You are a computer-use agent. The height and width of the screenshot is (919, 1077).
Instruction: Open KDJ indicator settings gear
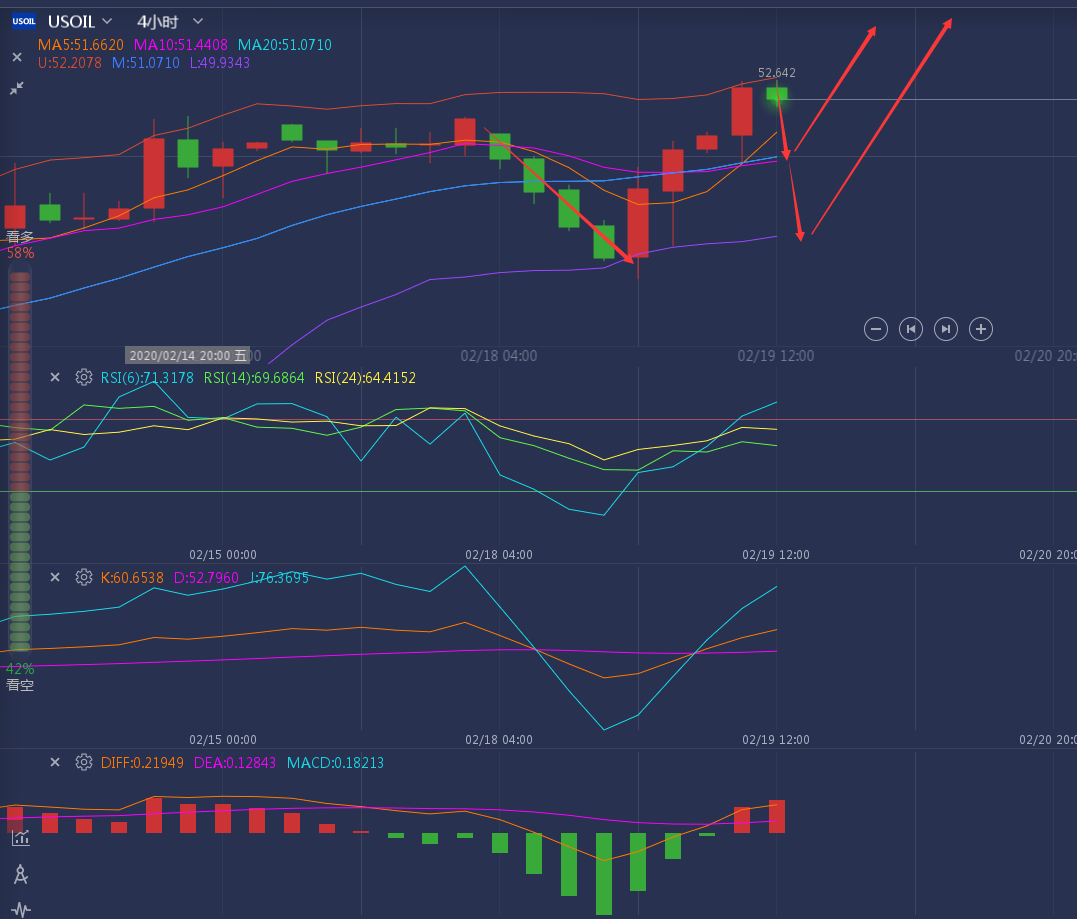[x=84, y=577]
